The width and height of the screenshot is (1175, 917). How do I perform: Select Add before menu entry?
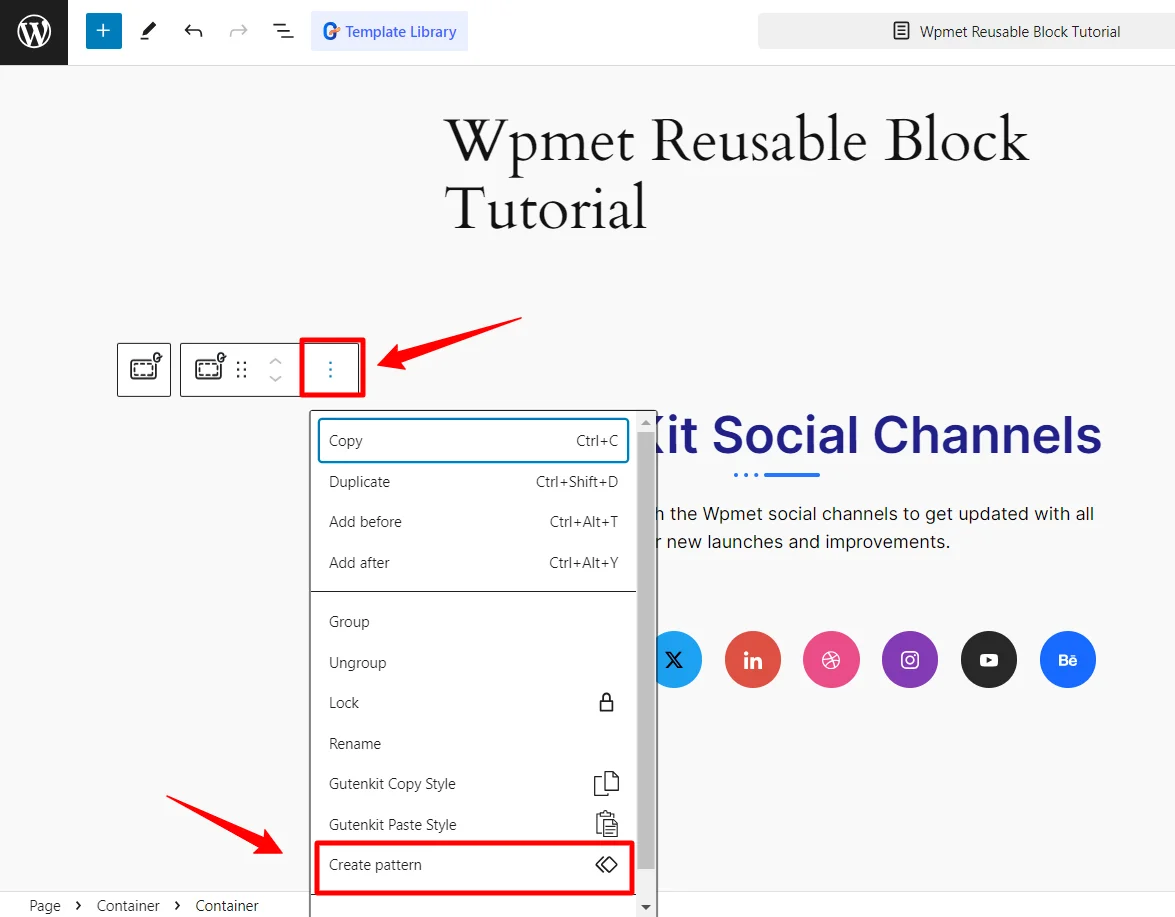473,522
